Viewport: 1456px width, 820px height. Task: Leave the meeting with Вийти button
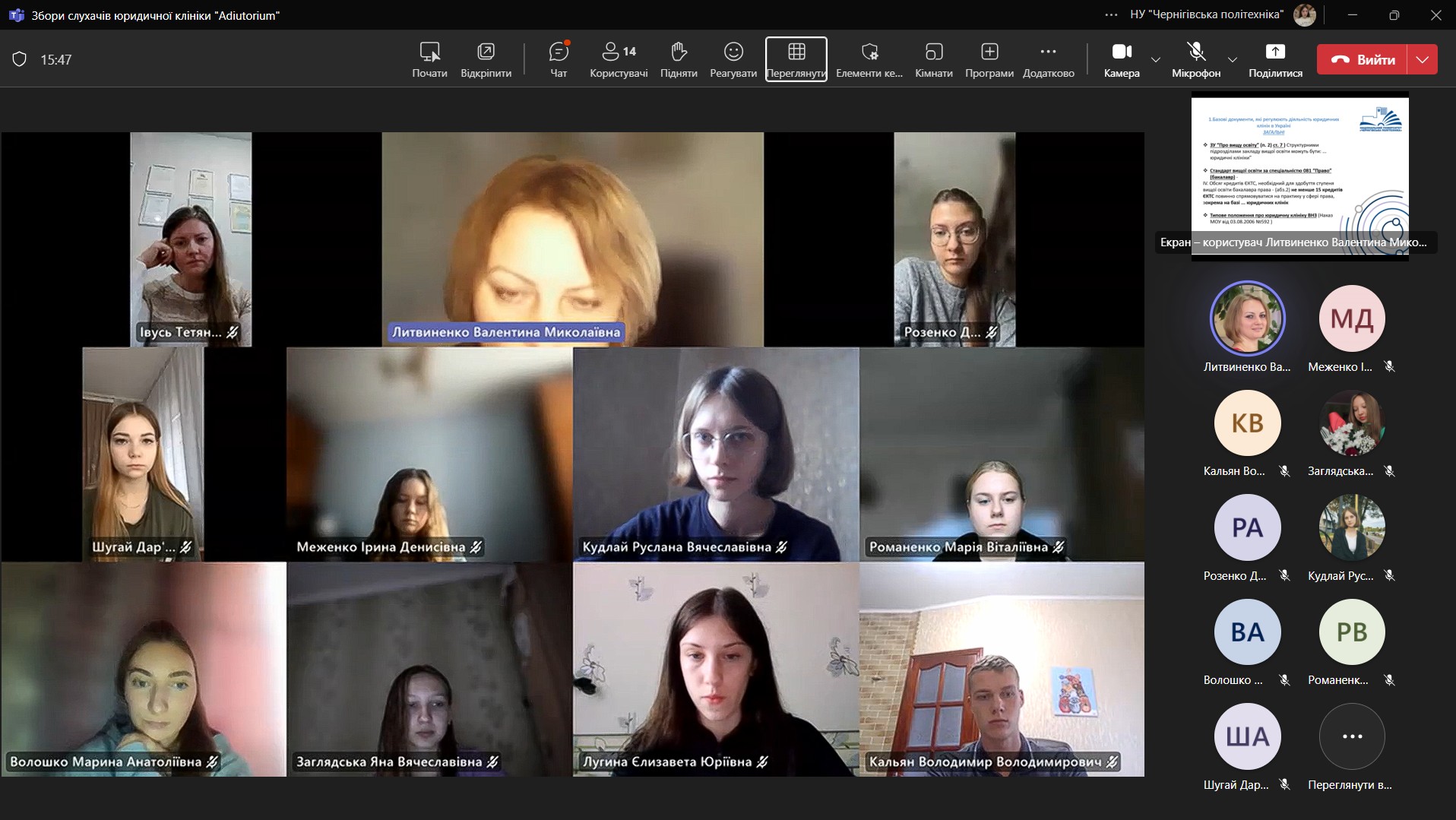point(1363,59)
